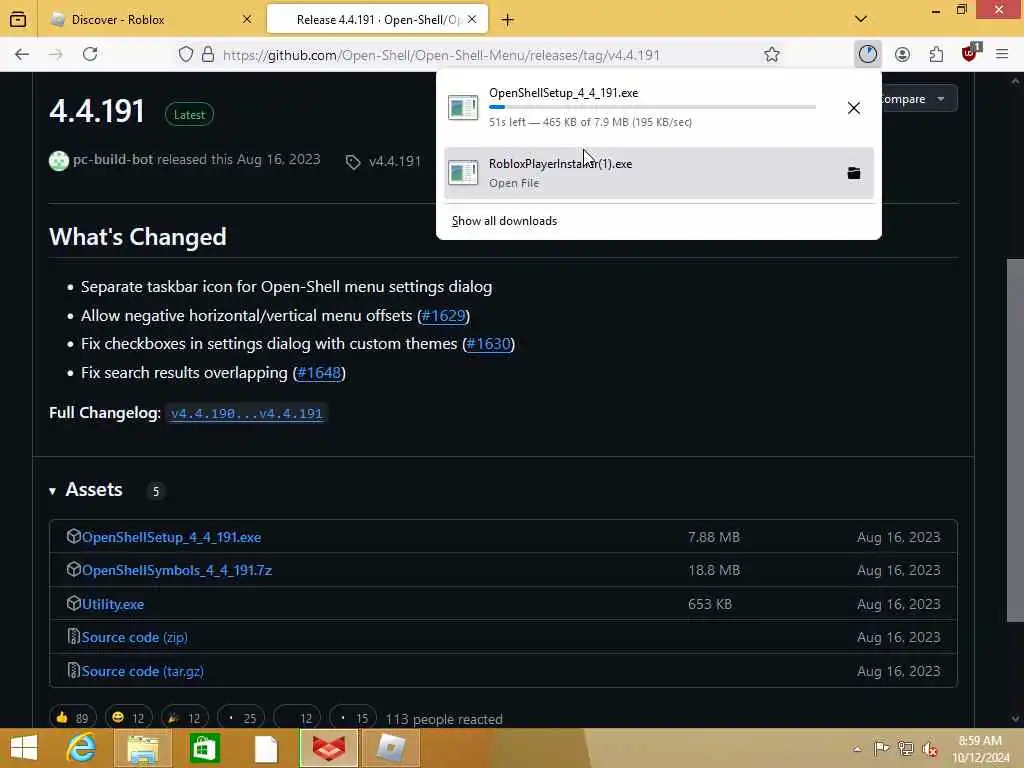Viewport: 1024px width, 768px height.
Task: Open the list all tabs chevron
Action: click(x=861, y=19)
